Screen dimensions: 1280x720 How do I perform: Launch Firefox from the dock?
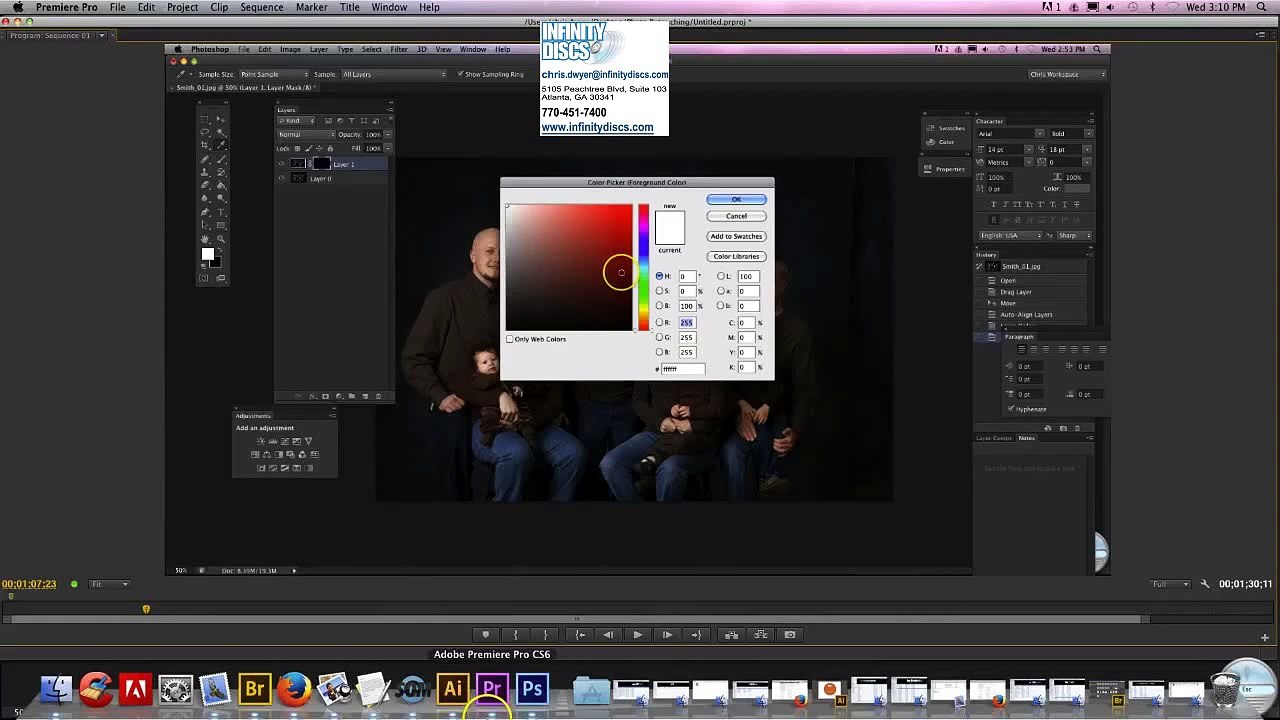pyautogui.click(x=294, y=689)
